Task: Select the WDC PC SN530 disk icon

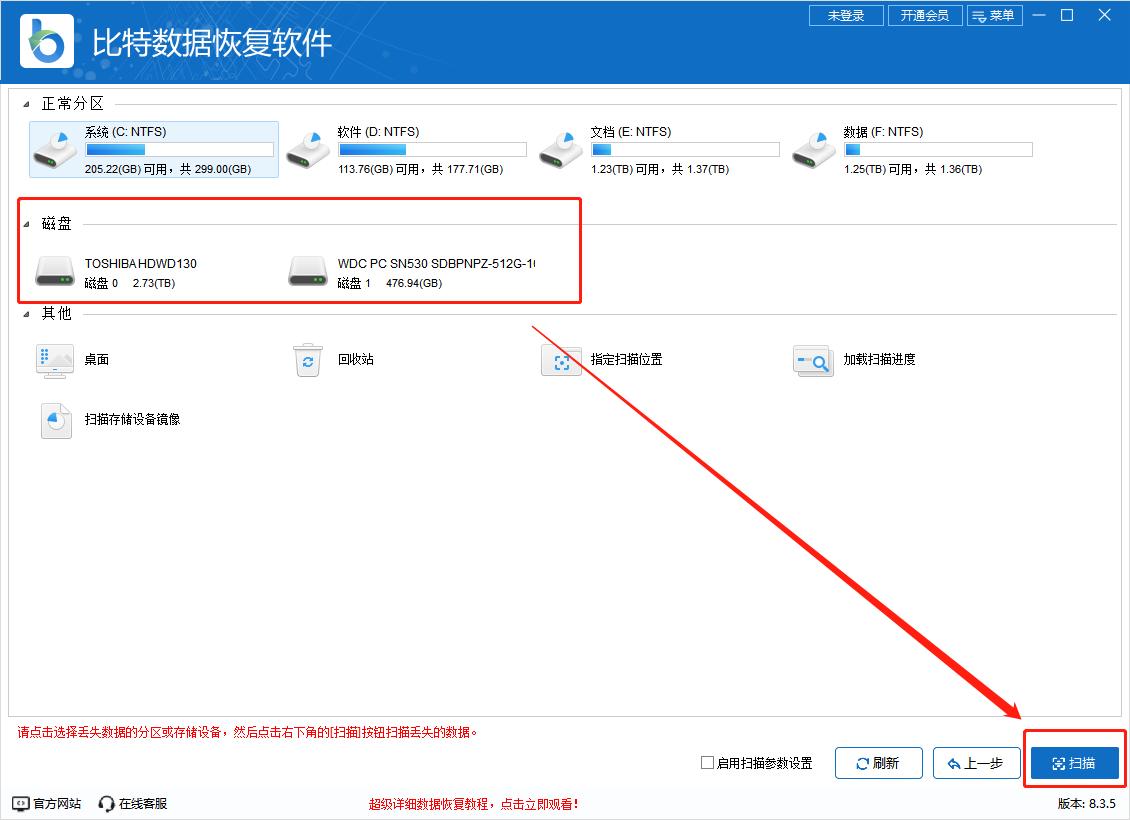Action: click(308, 272)
